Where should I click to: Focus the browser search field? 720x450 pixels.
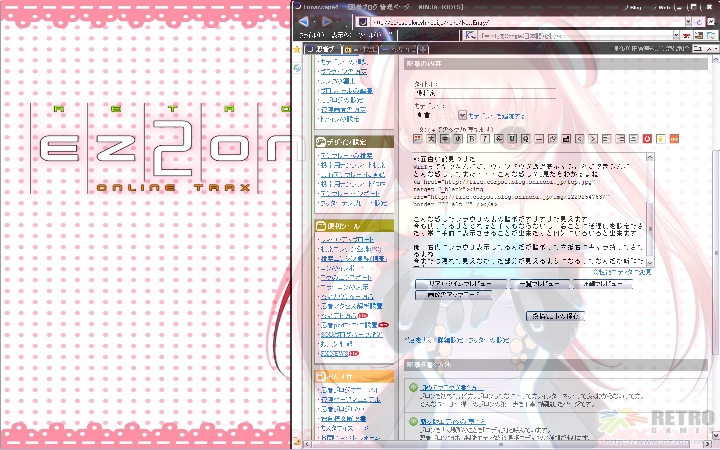click(574, 35)
